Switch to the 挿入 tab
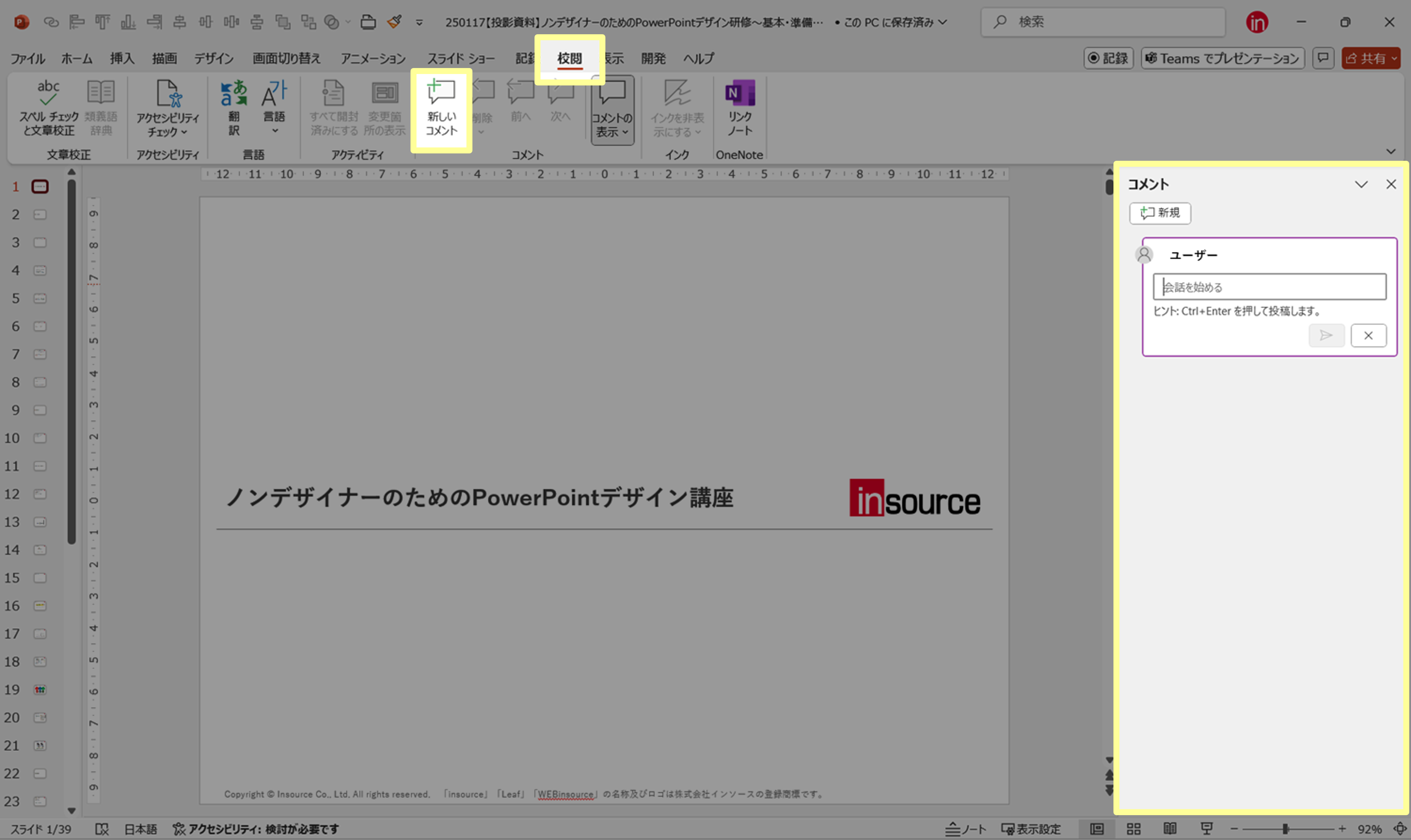The height and width of the screenshot is (840, 1411). click(x=122, y=58)
